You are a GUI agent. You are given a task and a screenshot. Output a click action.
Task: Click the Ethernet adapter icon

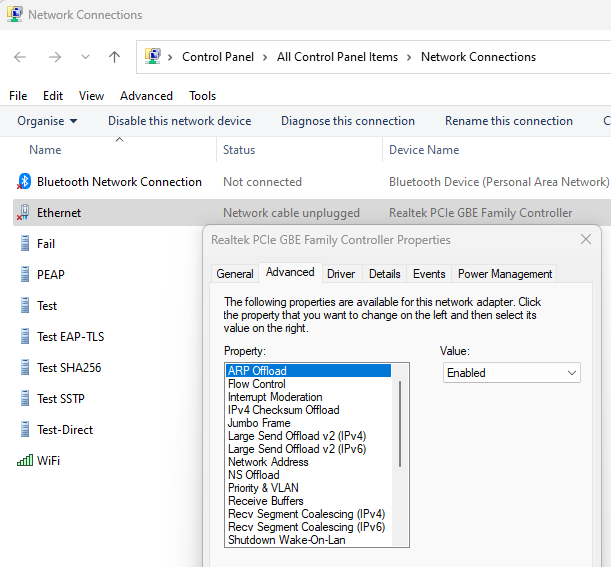point(23,212)
